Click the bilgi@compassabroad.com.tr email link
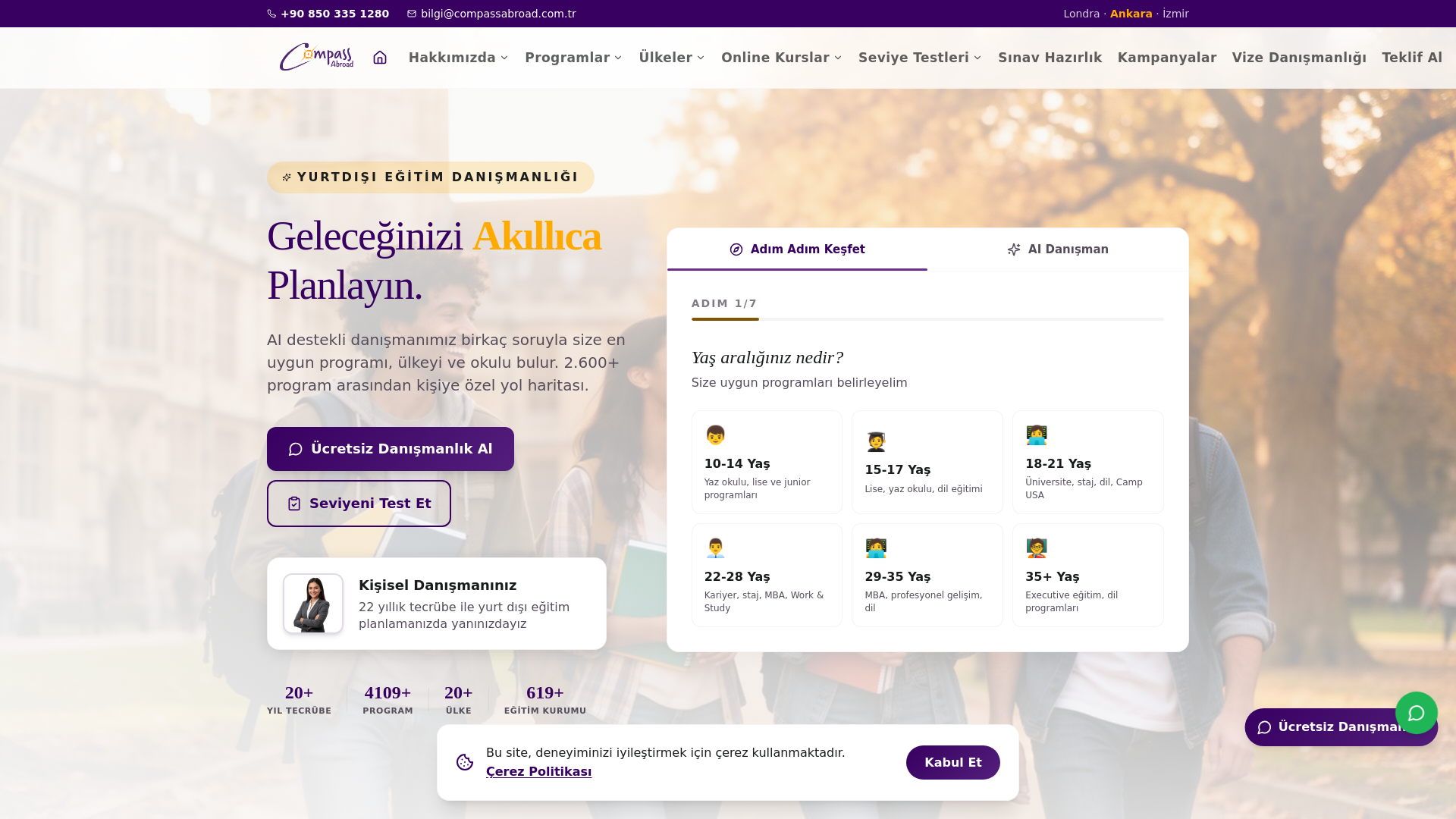 coord(491,14)
